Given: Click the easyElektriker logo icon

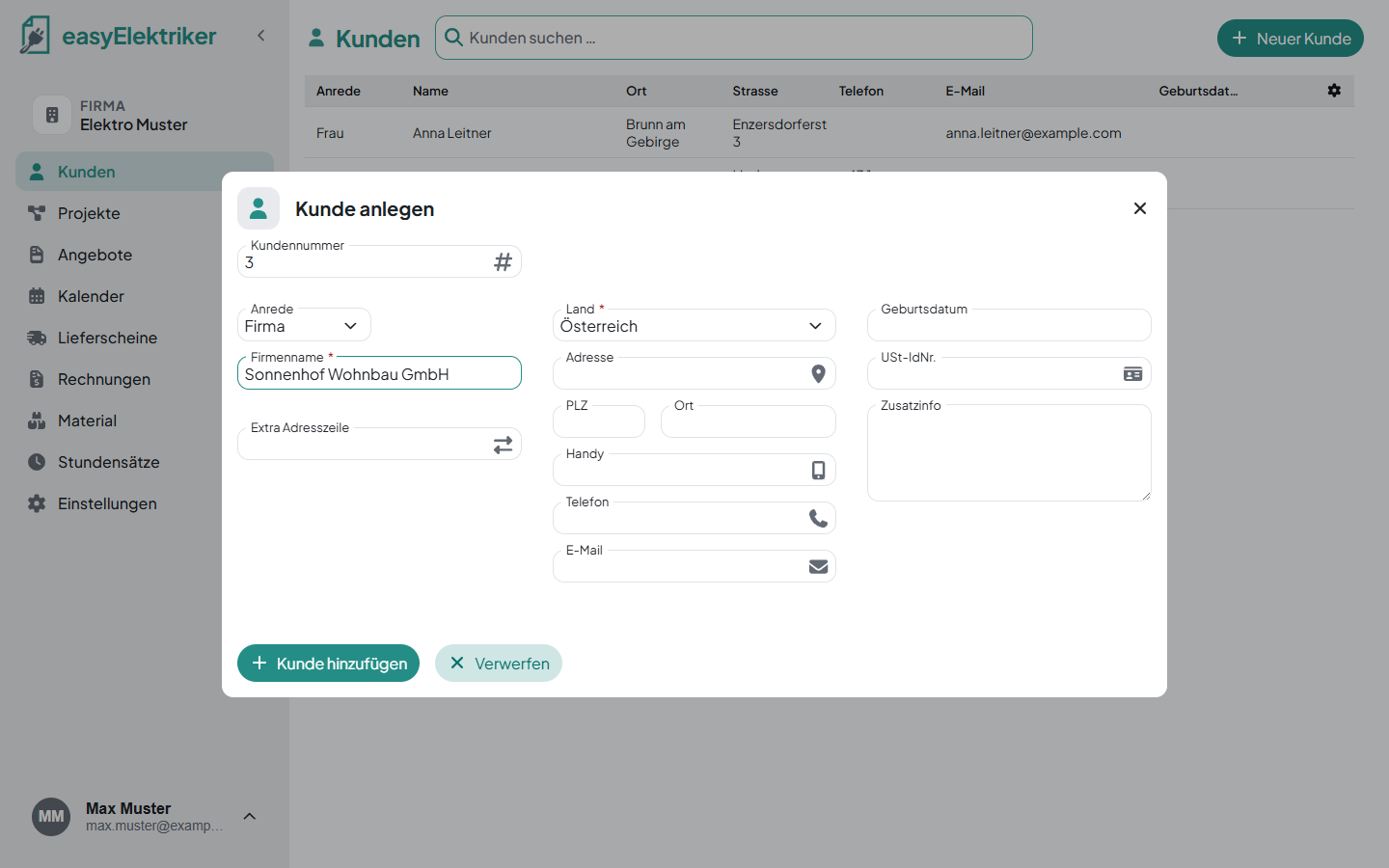Looking at the screenshot, I should (35, 36).
